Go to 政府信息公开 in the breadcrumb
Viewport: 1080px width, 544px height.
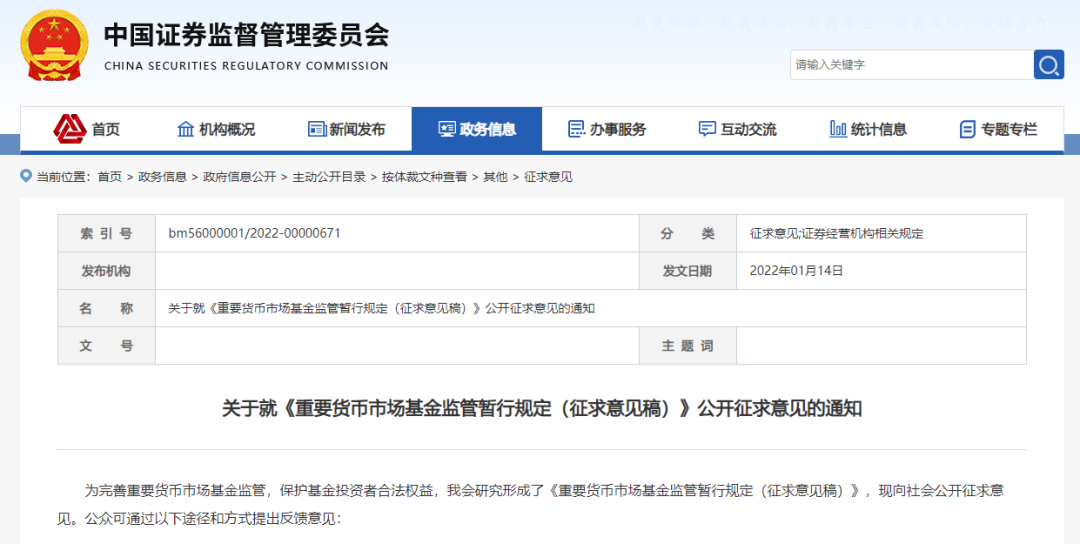point(240,177)
